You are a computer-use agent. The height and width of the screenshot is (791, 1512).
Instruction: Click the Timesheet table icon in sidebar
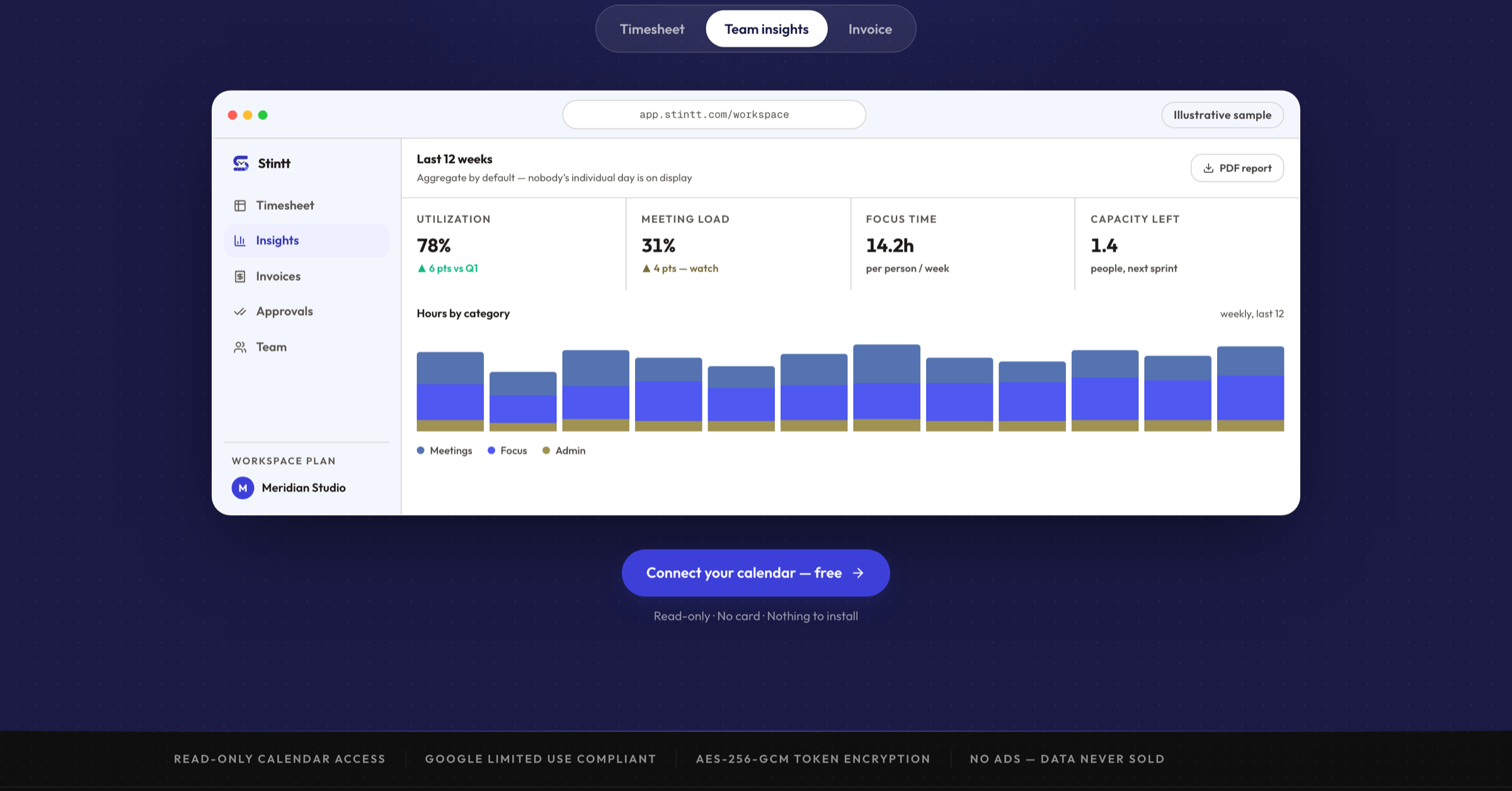pos(240,205)
